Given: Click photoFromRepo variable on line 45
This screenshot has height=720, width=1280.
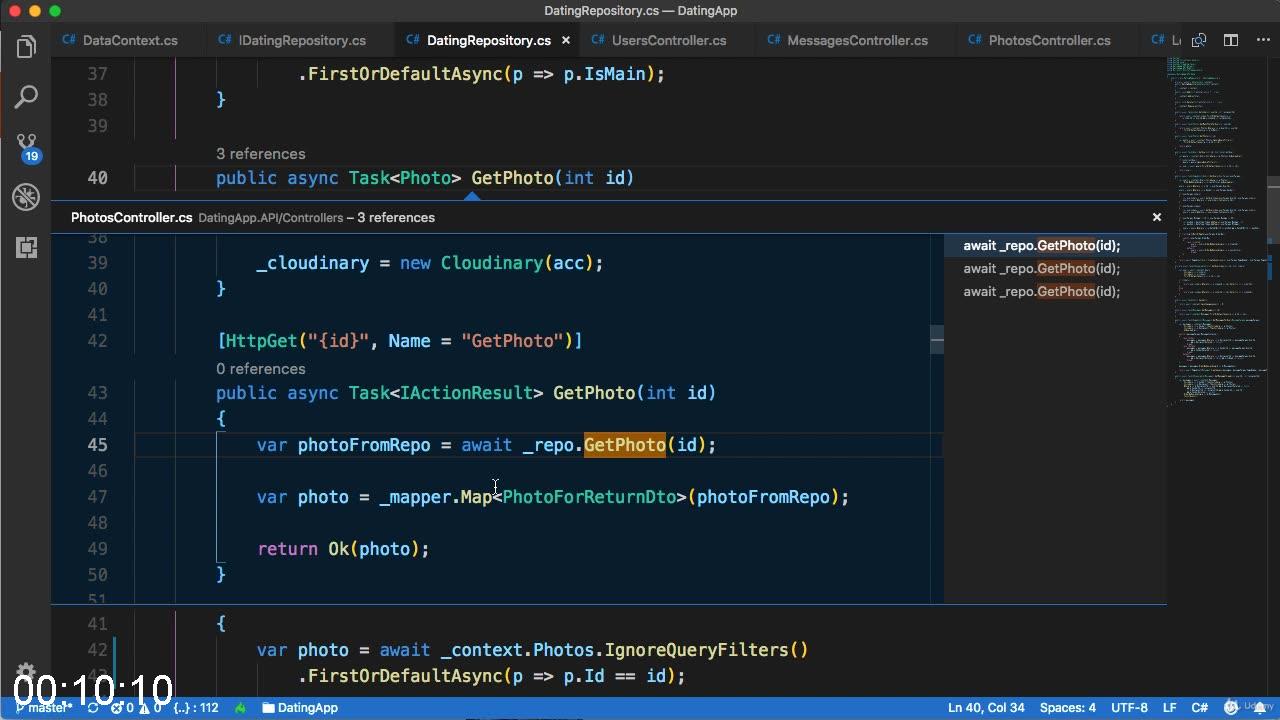Looking at the screenshot, I should pos(364,445).
